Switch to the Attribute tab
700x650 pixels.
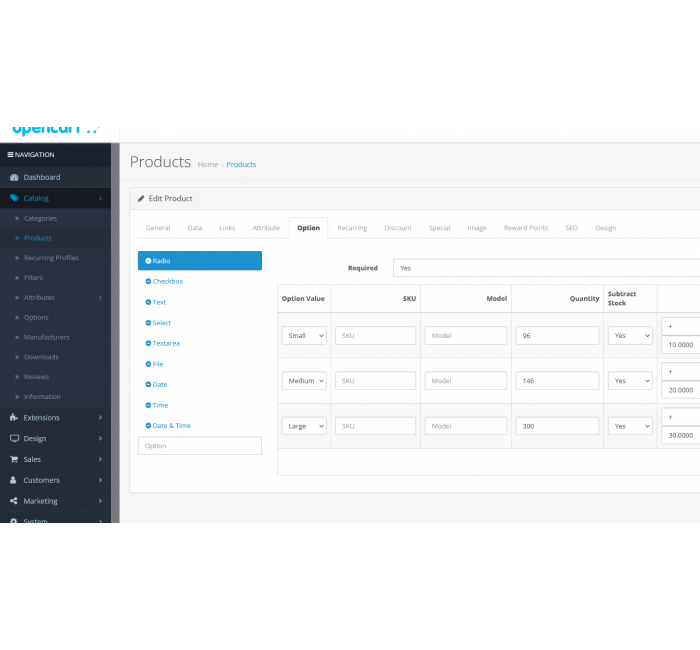coord(266,228)
